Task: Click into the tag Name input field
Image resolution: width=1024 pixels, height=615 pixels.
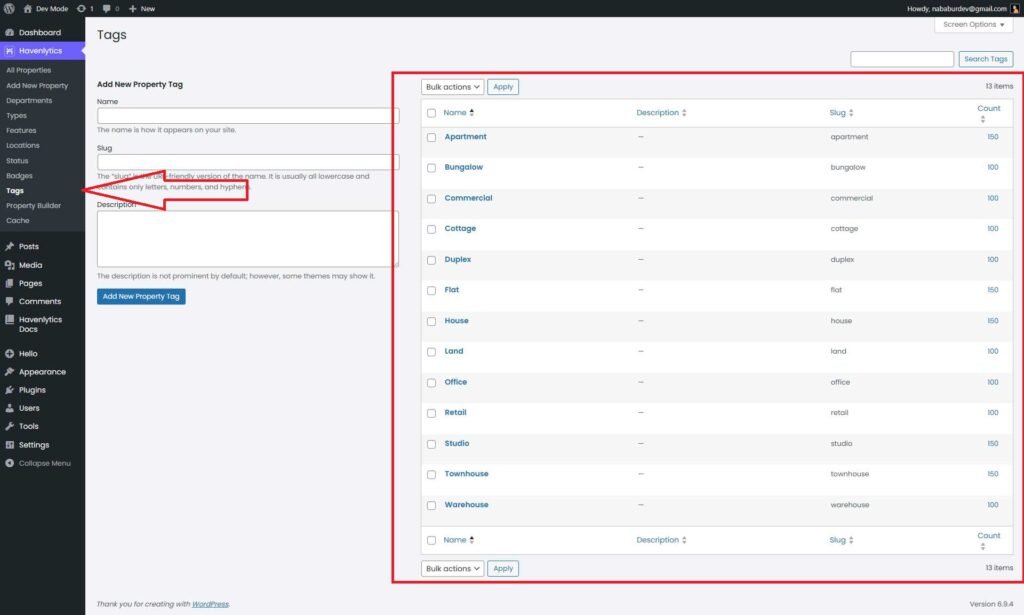Action: tap(248, 116)
